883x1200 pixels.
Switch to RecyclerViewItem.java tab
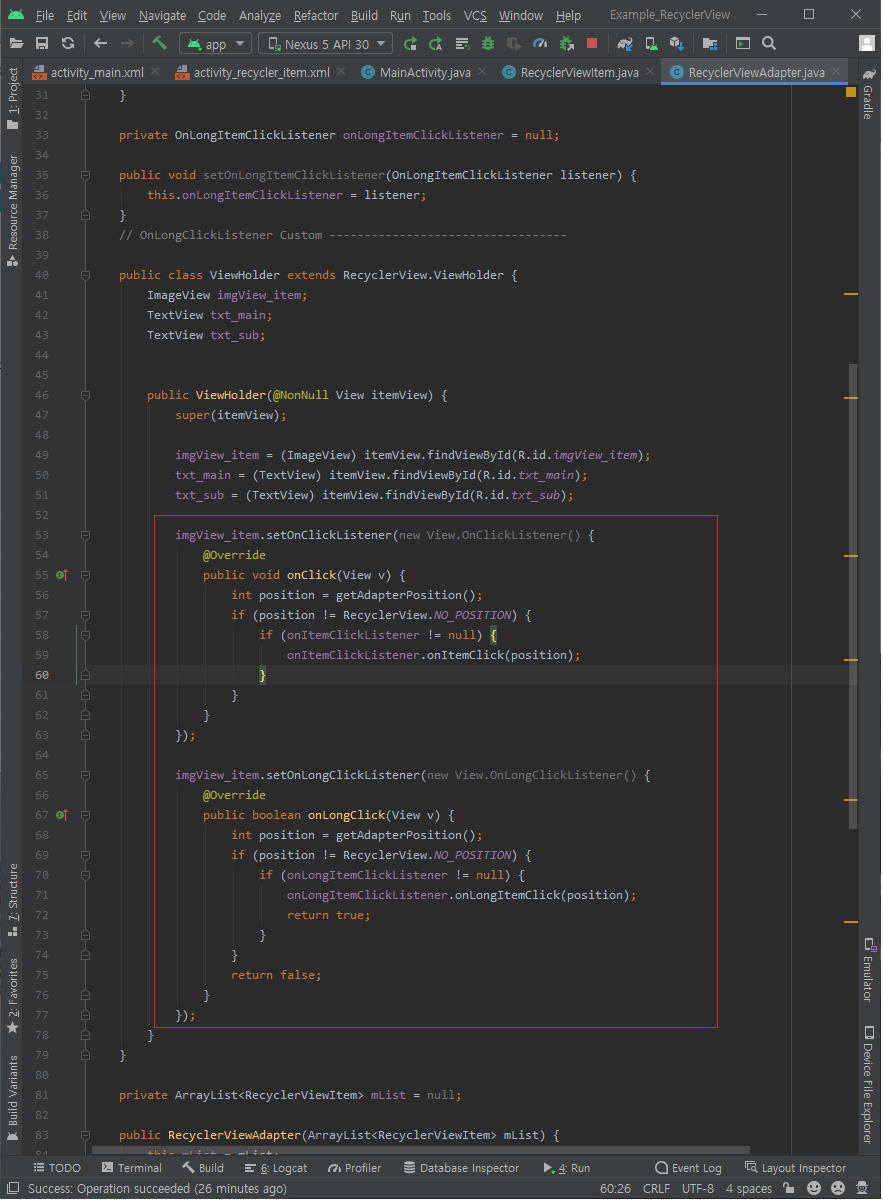pyautogui.click(x=579, y=72)
